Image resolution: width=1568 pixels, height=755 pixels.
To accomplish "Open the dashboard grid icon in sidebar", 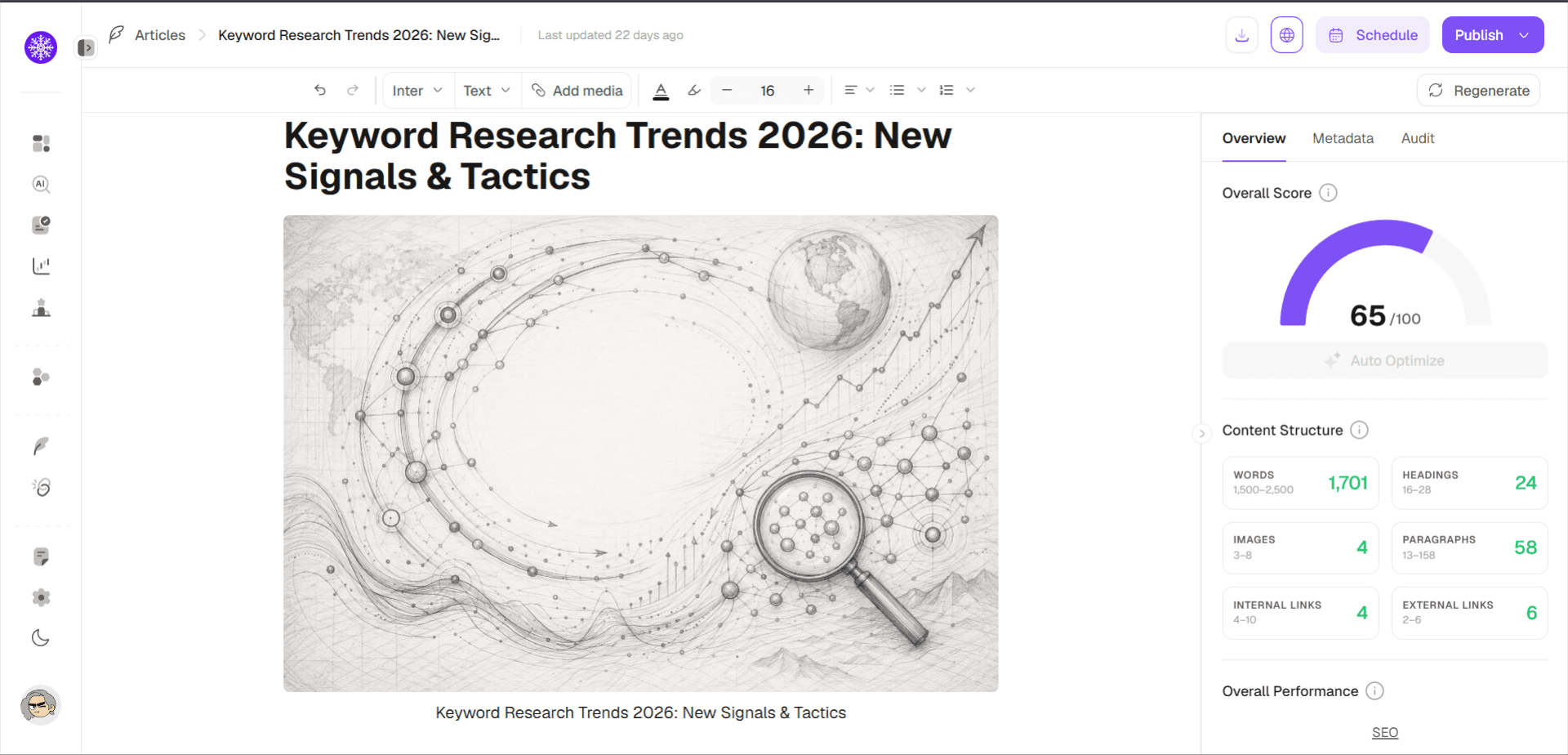I will click(x=41, y=144).
